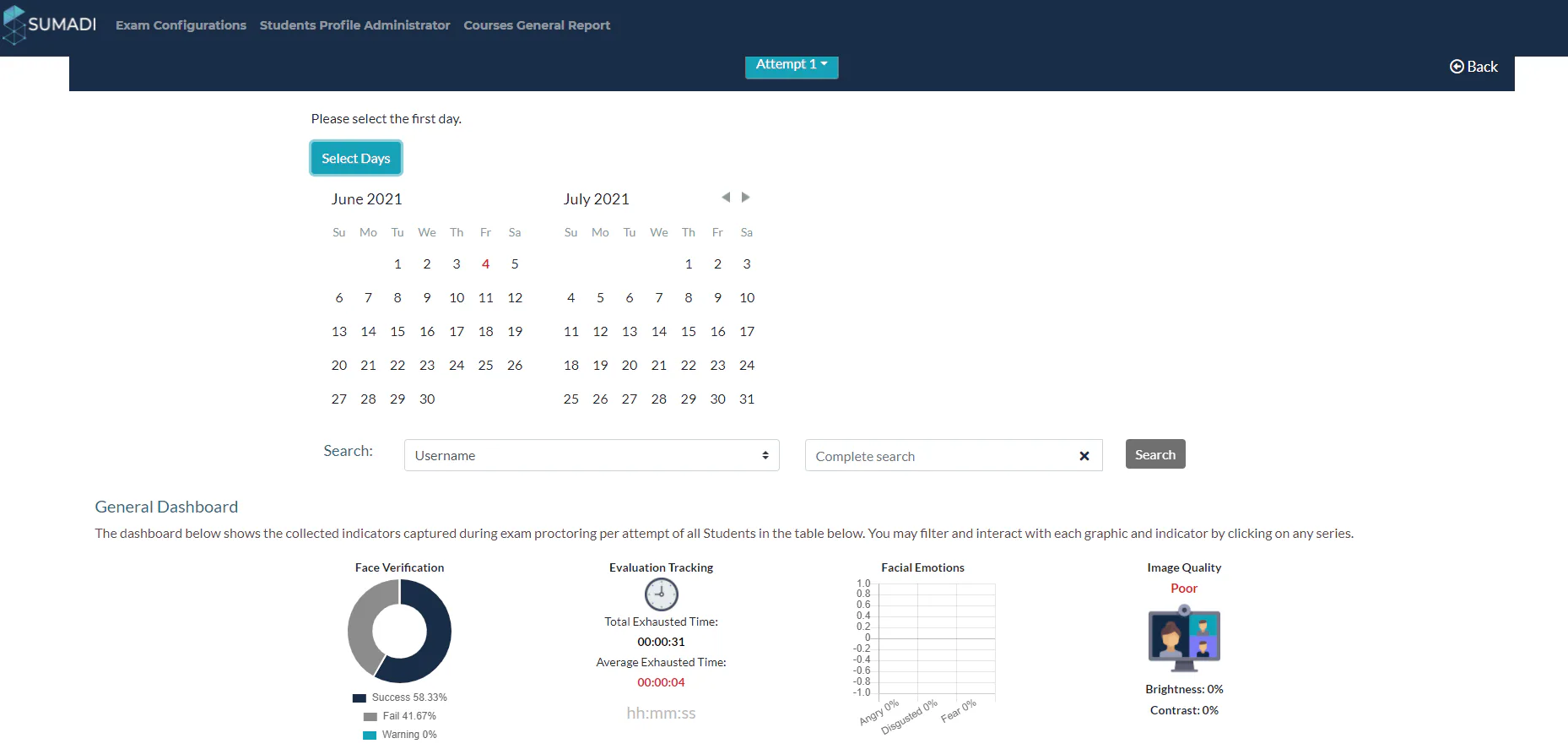
Task: Click the Evaluation Tracking clock icon
Action: tap(662, 594)
